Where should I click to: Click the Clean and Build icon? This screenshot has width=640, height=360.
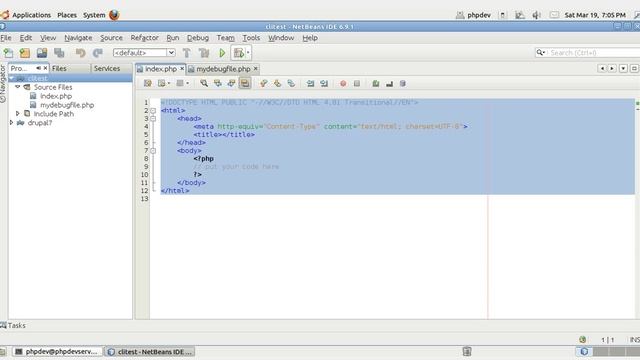click(x=204, y=53)
